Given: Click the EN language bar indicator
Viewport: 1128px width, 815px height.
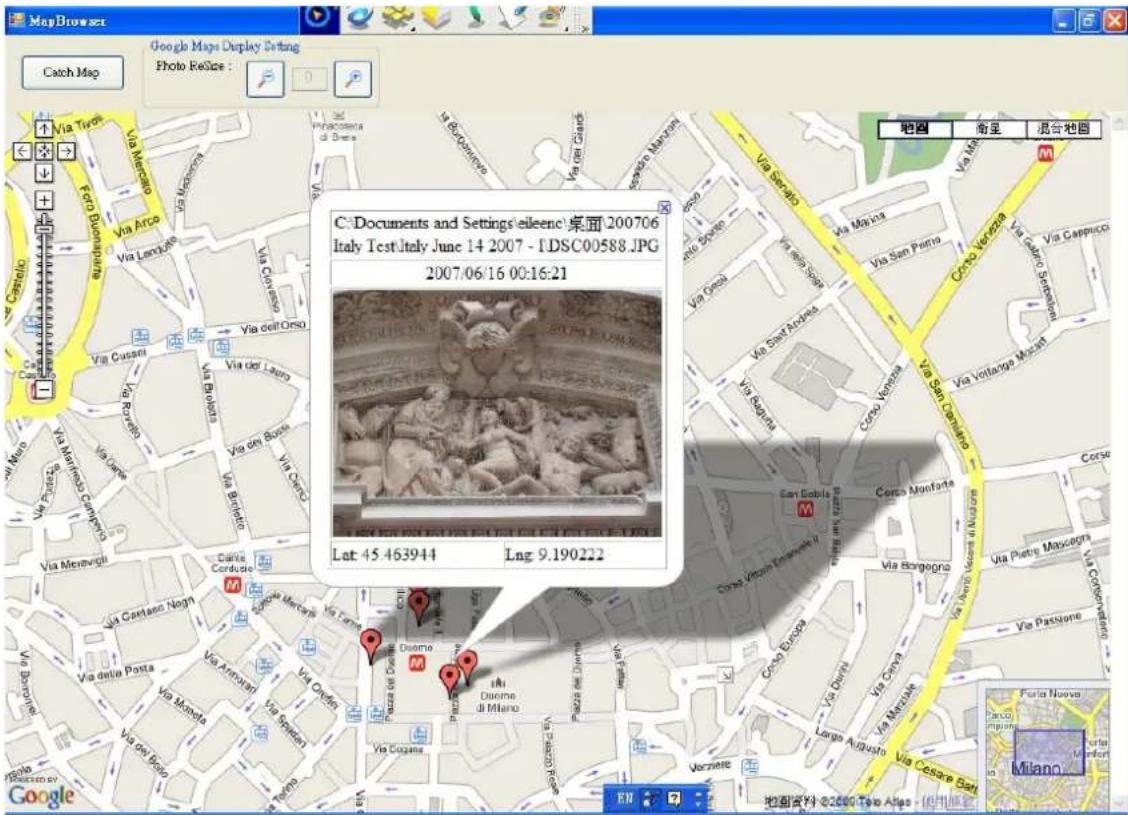Looking at the screenshot, I should [x=624, y=798].
